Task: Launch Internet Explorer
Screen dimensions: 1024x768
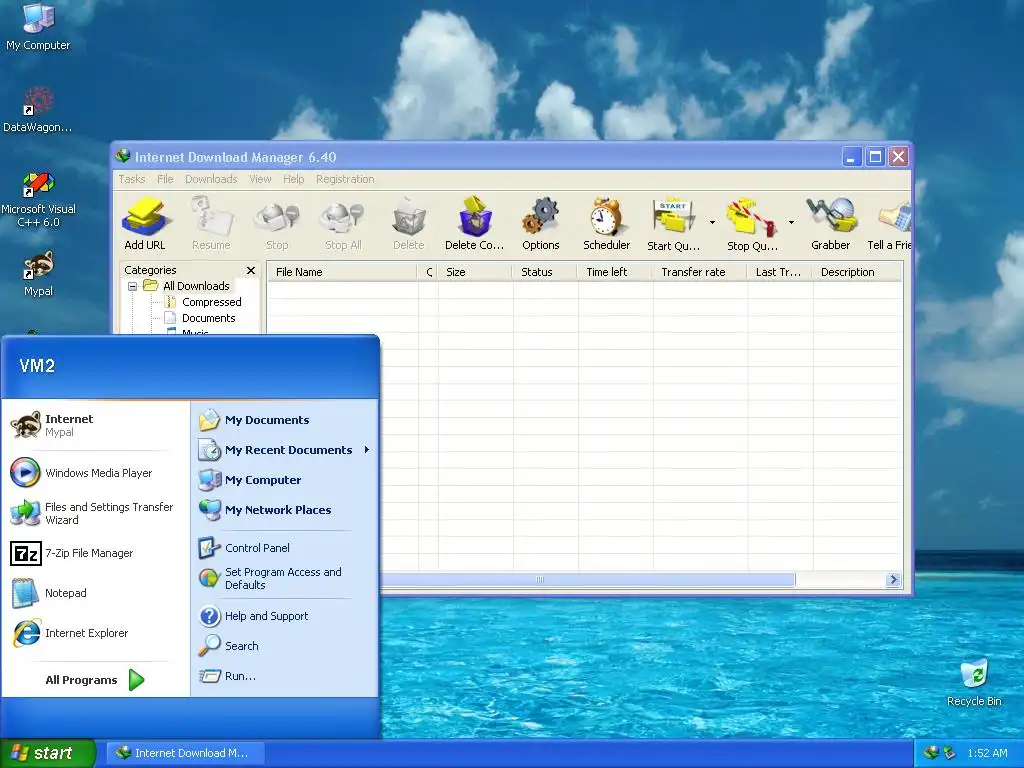Action: 95,633
